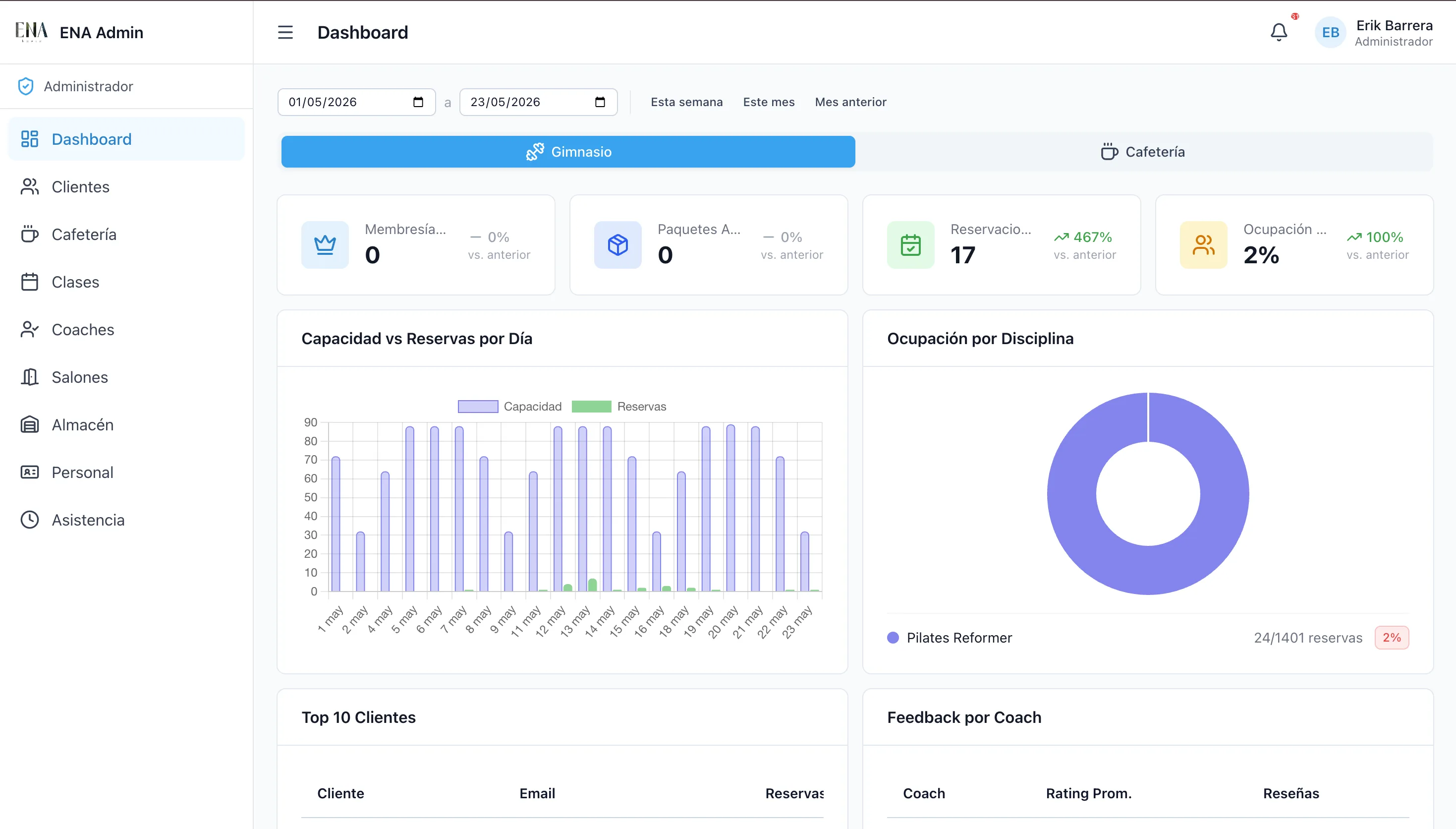Click the box icon on Paquetes card

(618, 245)
